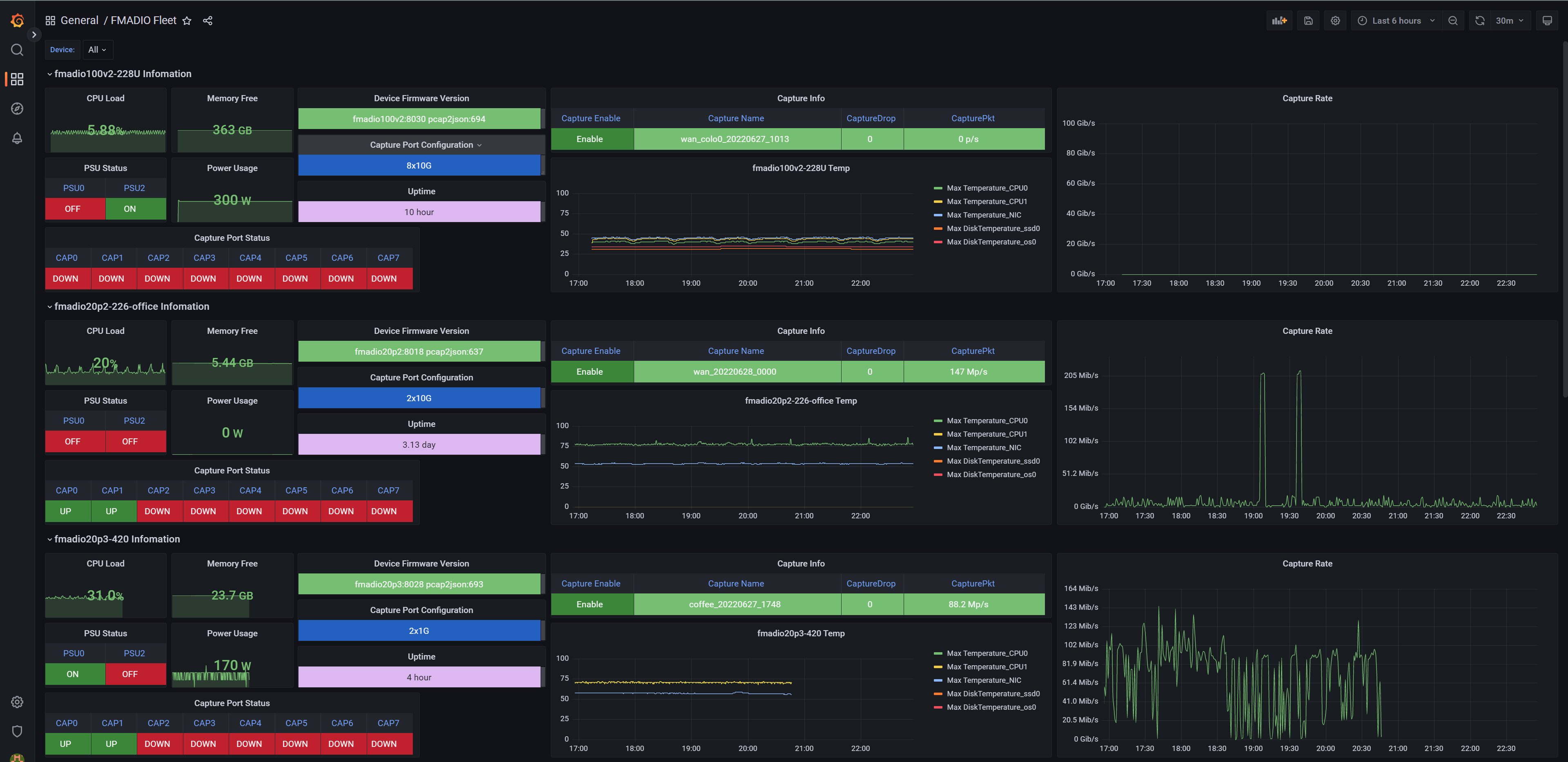The height and width of the screenshot is (762, 1568).
Task: Click the General breadcrumb link
Action: pyautogui.click(x=79, y=21)
